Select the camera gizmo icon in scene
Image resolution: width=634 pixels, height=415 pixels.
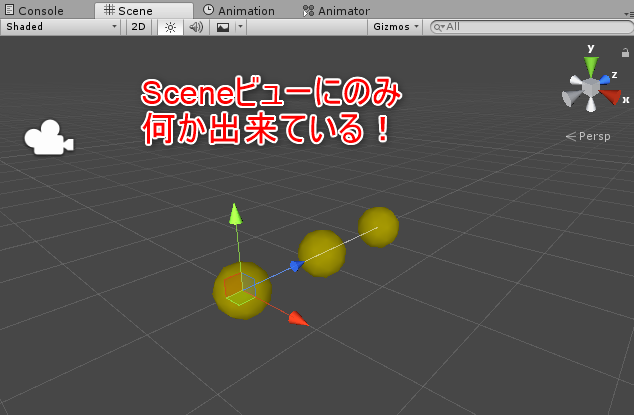click(49, 138)
